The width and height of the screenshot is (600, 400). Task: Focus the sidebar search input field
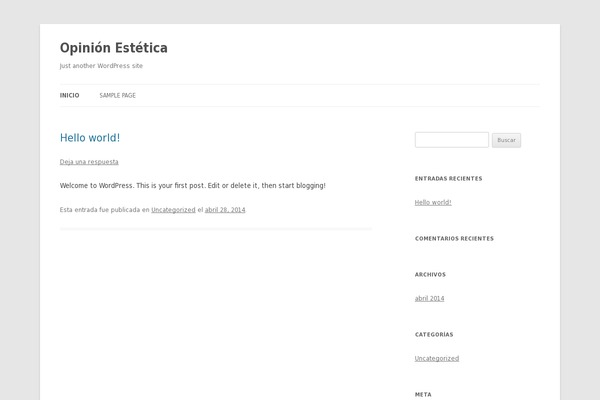[452, 140]
